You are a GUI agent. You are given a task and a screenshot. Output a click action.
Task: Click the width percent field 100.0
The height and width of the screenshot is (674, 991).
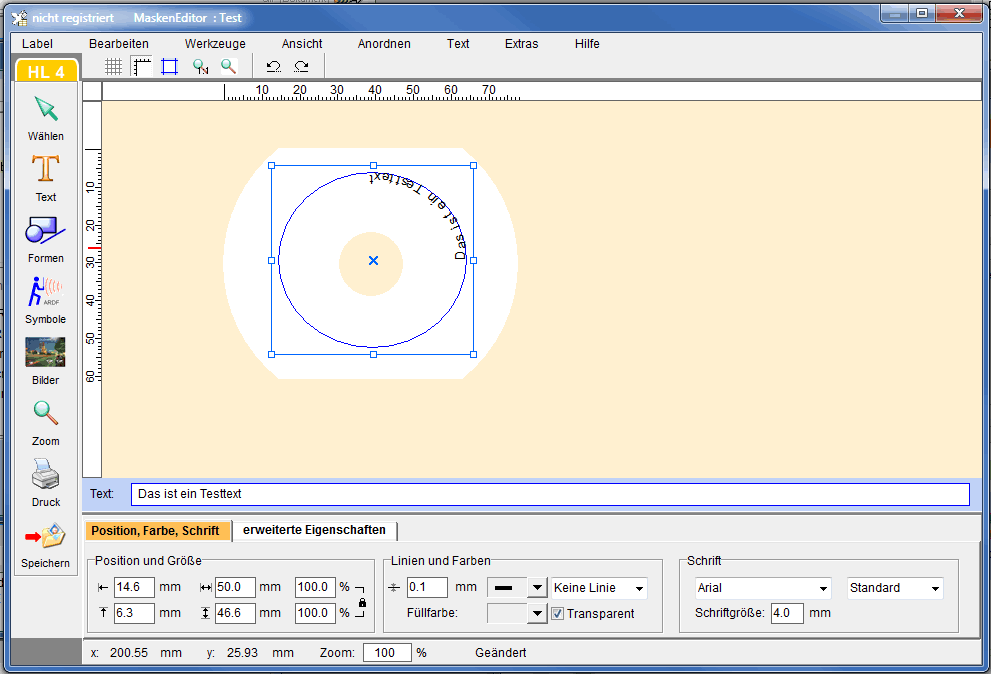tap(315, 587)
